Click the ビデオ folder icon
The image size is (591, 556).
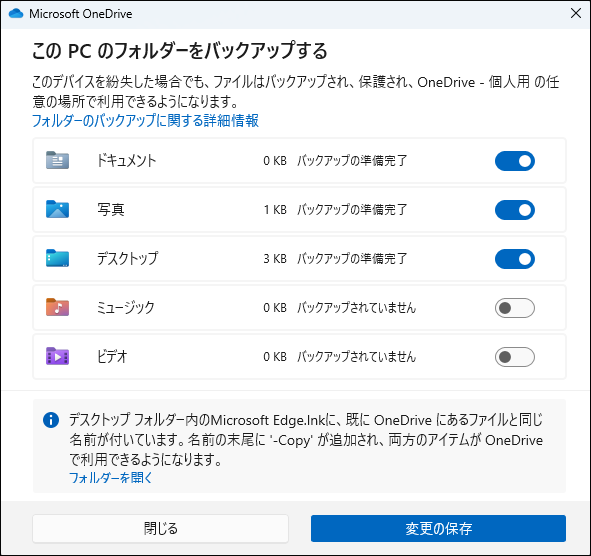(x=57, y=356)
